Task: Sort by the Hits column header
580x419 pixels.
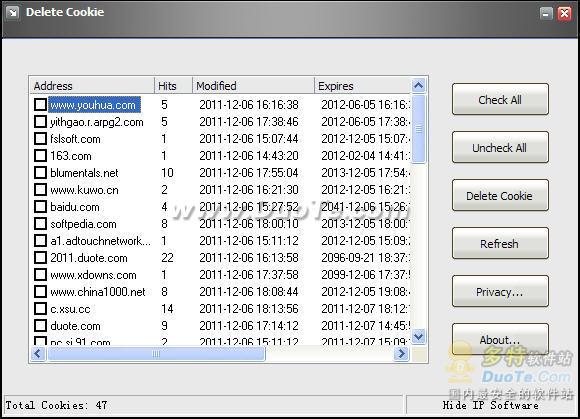Action: (x=173, y=86)
